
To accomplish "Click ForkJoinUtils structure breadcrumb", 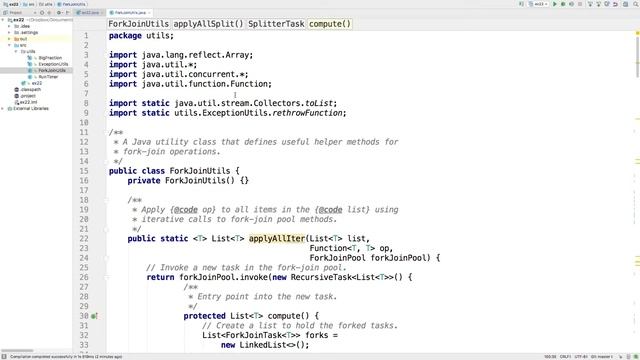I will tap(138, 24).
